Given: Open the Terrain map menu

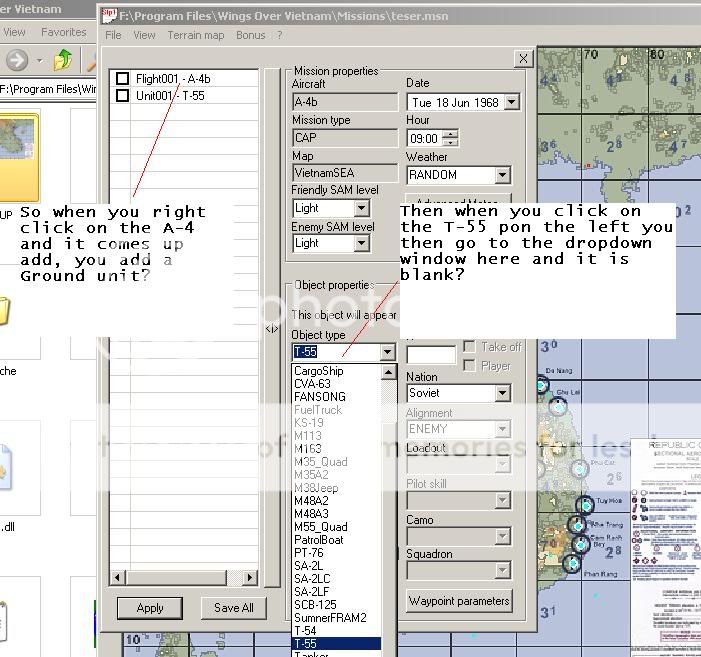Looking at the screenshot, I should pyautogui.click(x=195, y=35).
